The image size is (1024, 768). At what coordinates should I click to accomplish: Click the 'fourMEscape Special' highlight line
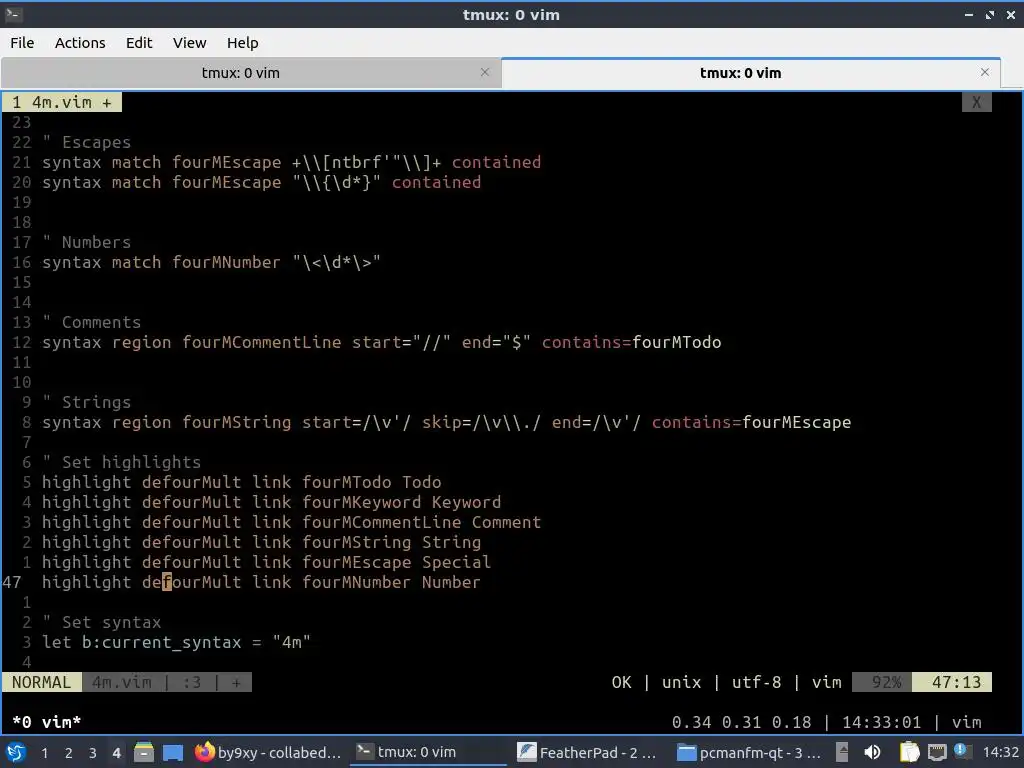pos(266,562)
